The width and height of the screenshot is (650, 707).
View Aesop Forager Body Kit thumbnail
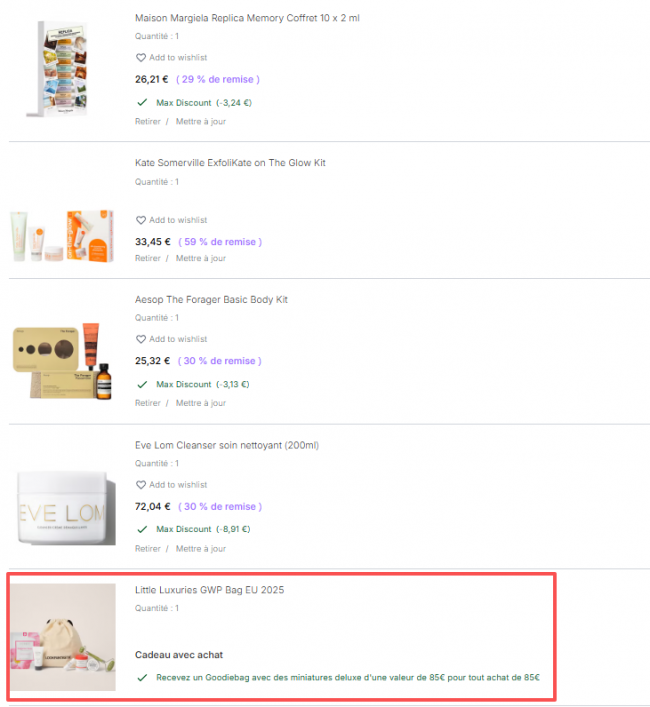click(x=62, y=361)
